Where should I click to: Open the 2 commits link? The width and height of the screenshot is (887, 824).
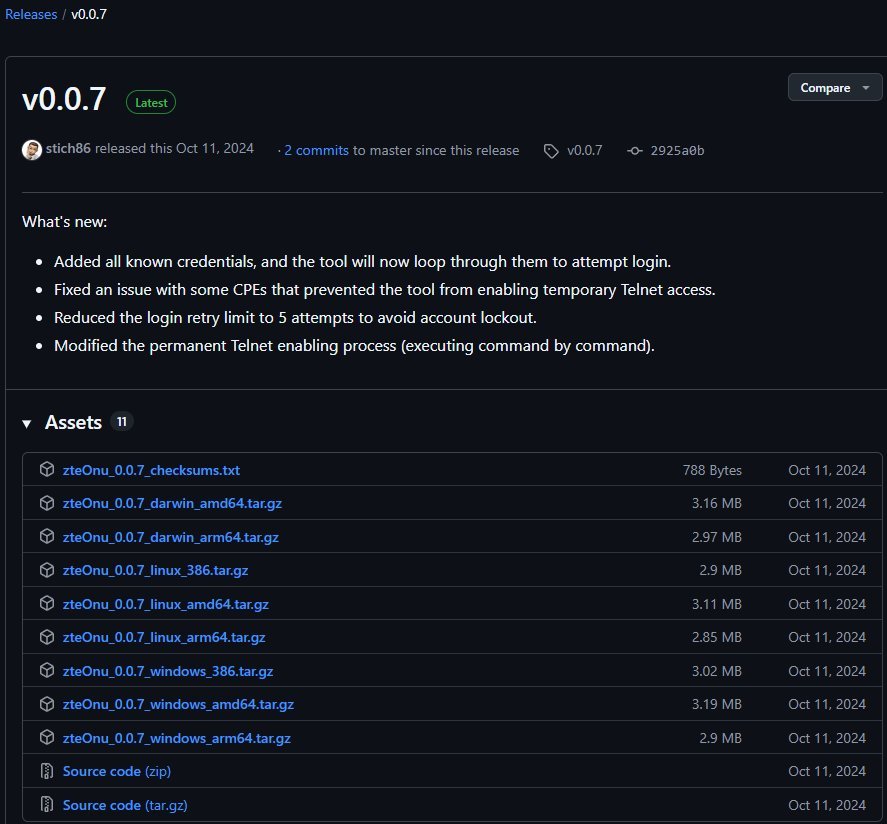pyautogui.click(x=316, y=150)
